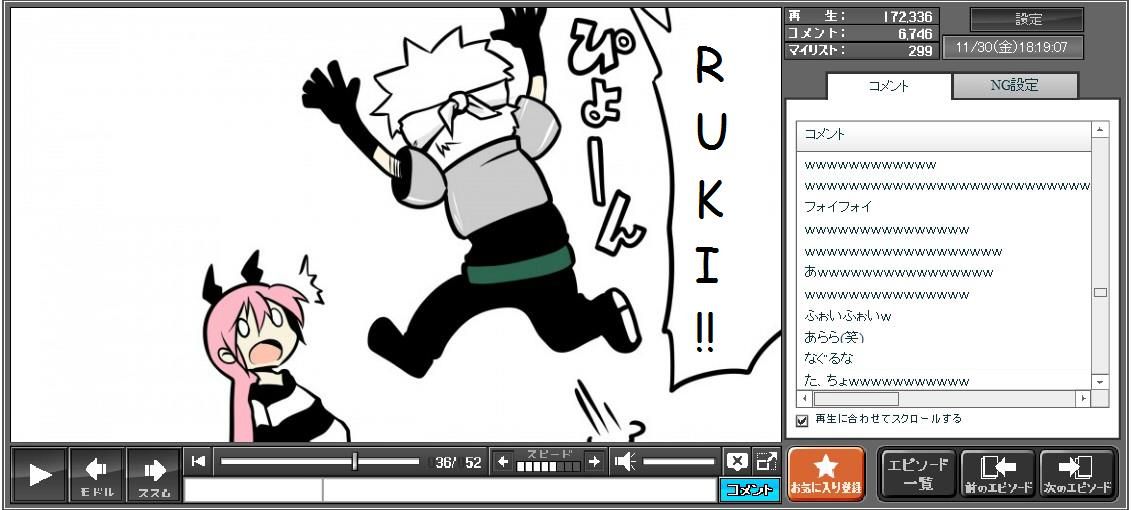Click the モドル back arrow button
Image resolution: width=1131 pixels, height=510 pixels.
pos(97,474)
